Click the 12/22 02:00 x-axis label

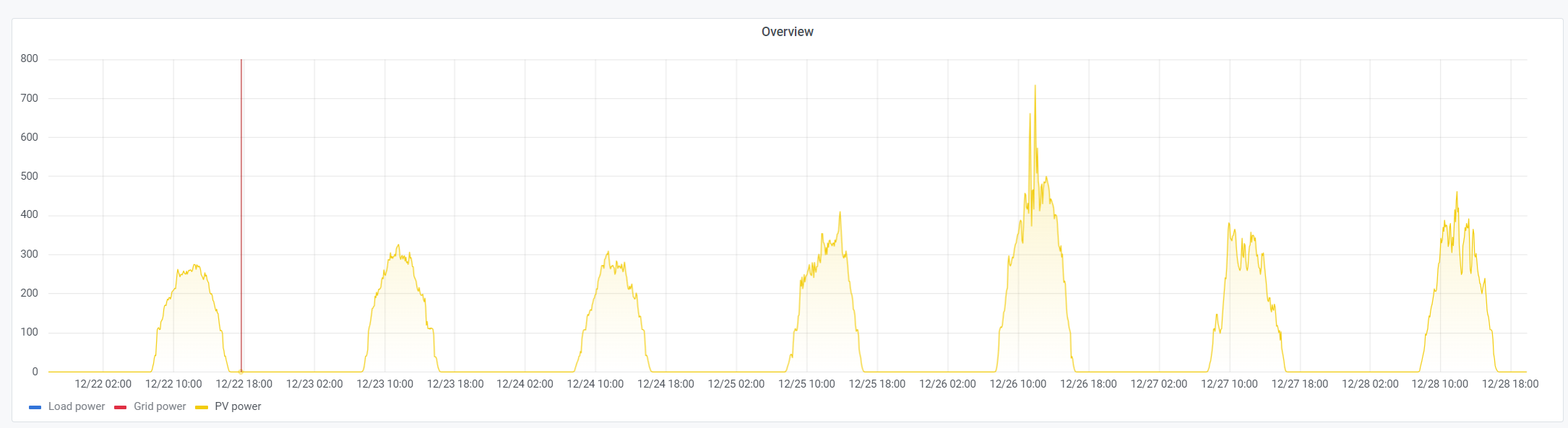pos(103,384)
